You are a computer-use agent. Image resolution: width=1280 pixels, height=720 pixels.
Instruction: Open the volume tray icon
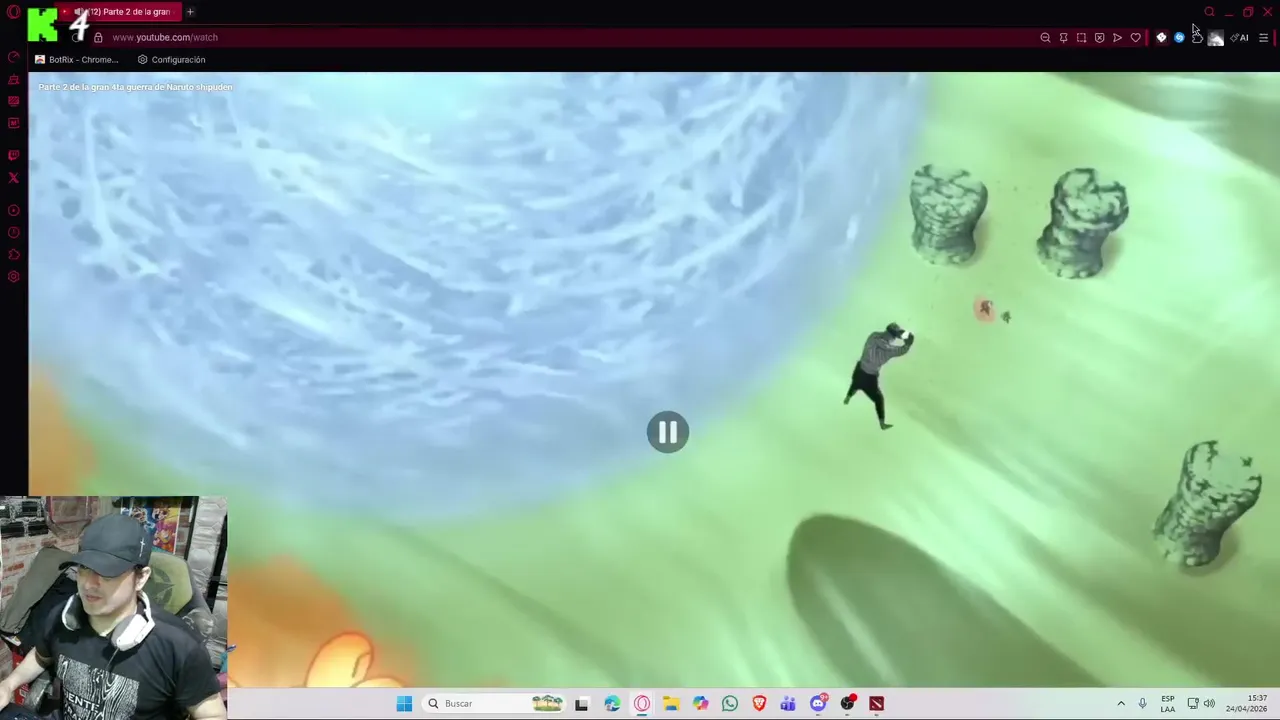click(1209, 704)
